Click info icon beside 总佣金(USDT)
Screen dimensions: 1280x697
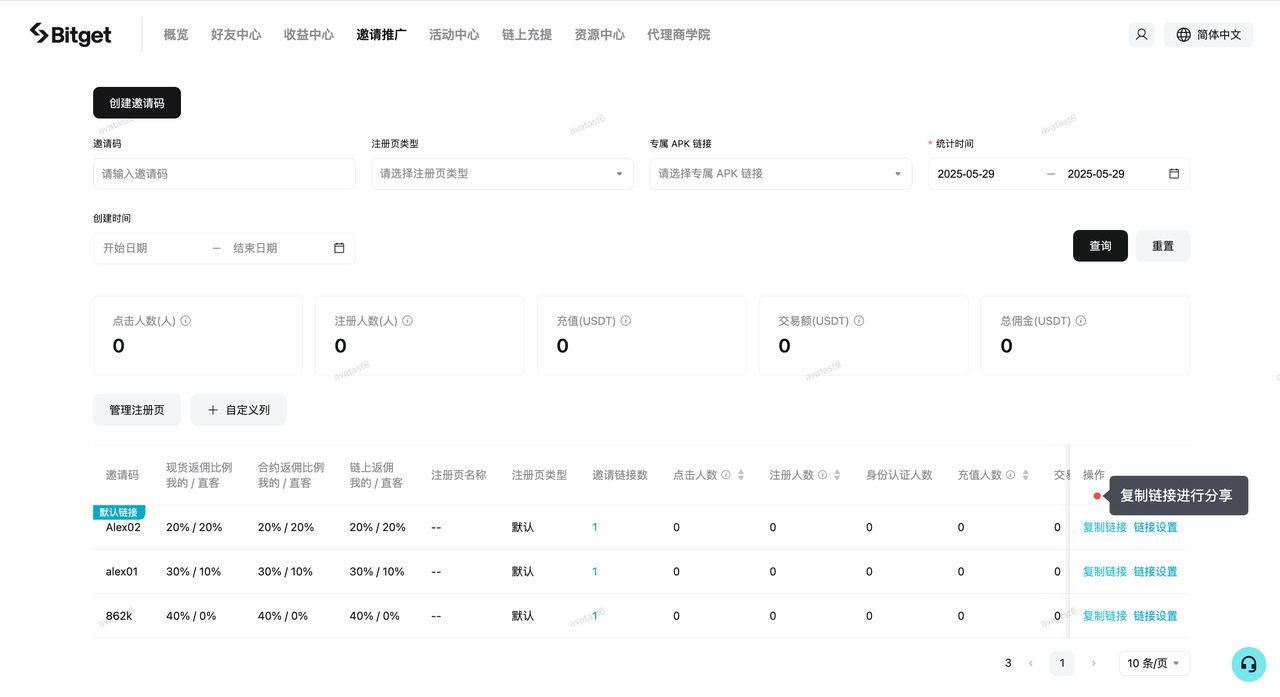[1081, 321]
